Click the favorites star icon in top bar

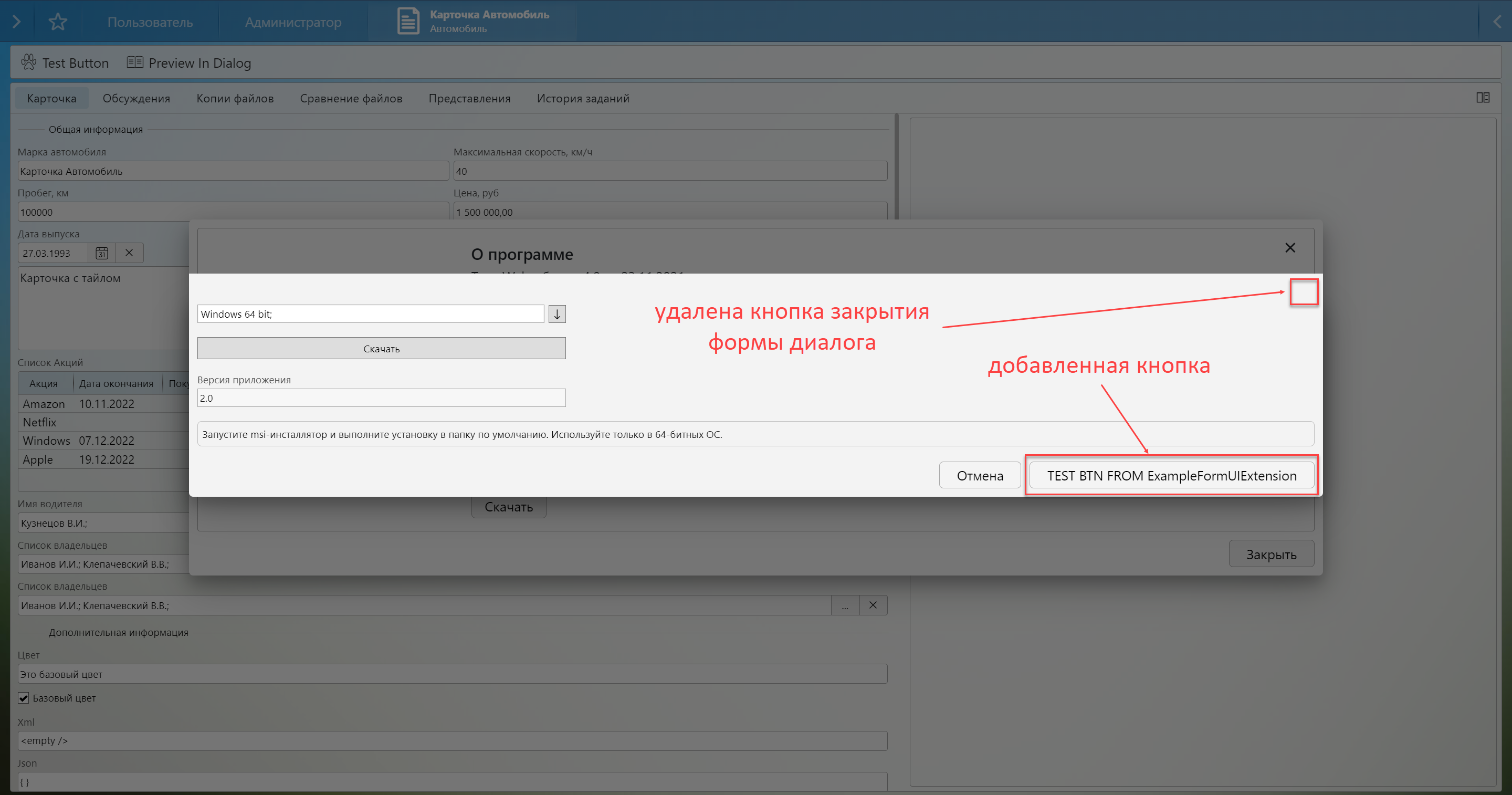pyautogui.click(x=58, y=22)
